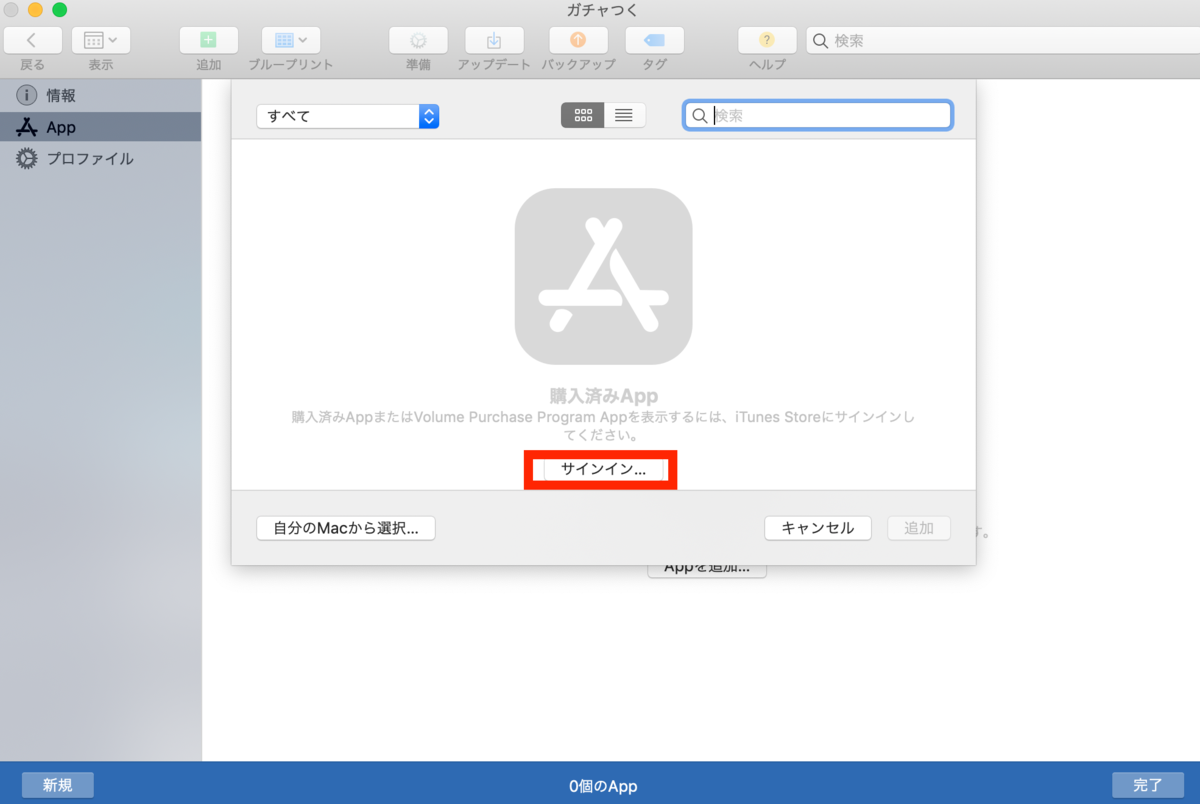
Task: Click the タグ toolbar icon
Action: coord(654,40)
